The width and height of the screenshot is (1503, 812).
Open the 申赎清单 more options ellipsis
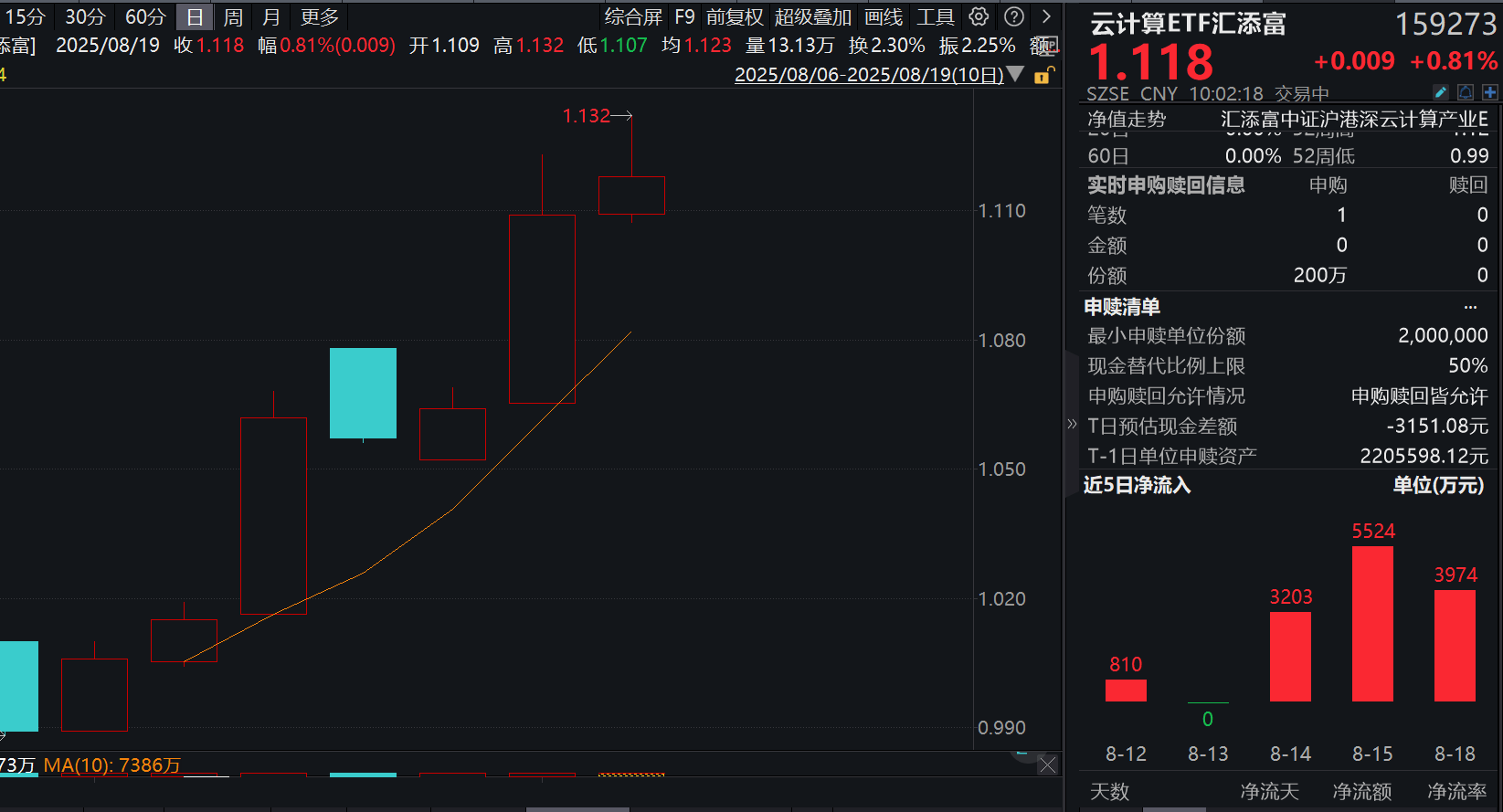1470,307
